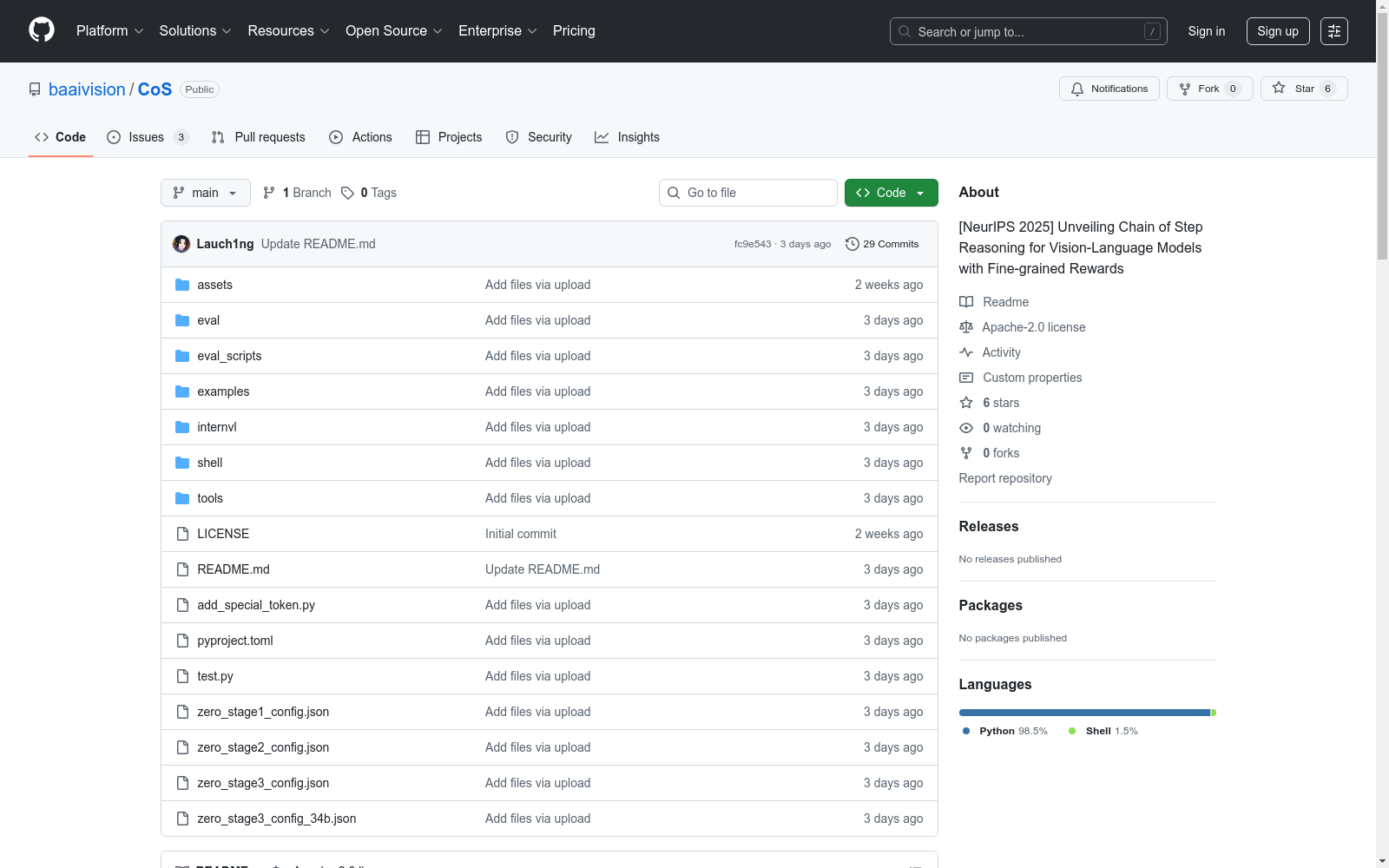Image resolution: width=1389 pixels, height=868 pixels.
Task: Click the Python segment of language bar
Action: click(1084, 713)
